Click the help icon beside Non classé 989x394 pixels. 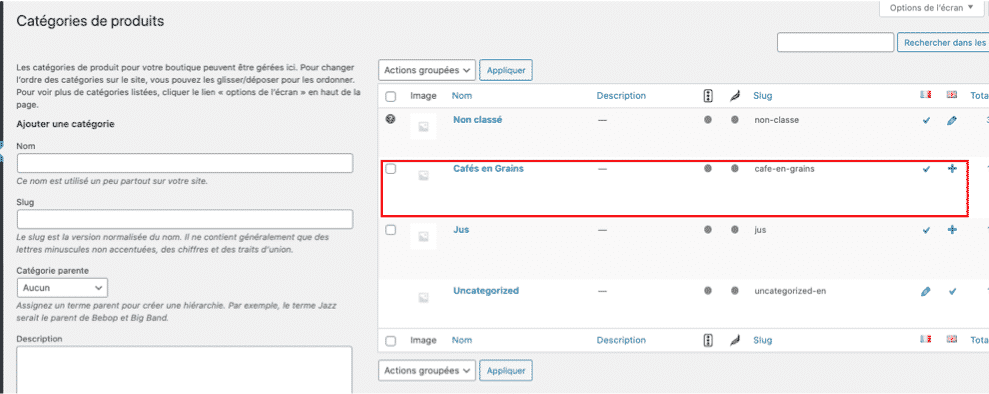pyautogui.click(x=390, y=119)
